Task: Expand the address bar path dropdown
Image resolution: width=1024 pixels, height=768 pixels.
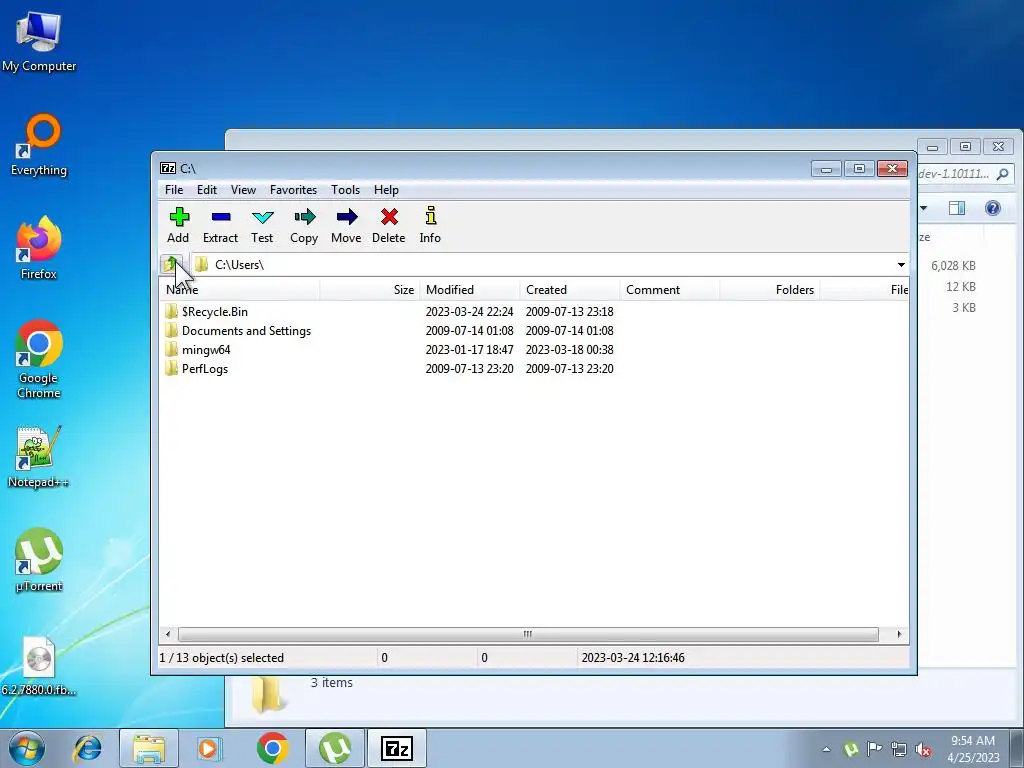Action: tap(901, 264)
